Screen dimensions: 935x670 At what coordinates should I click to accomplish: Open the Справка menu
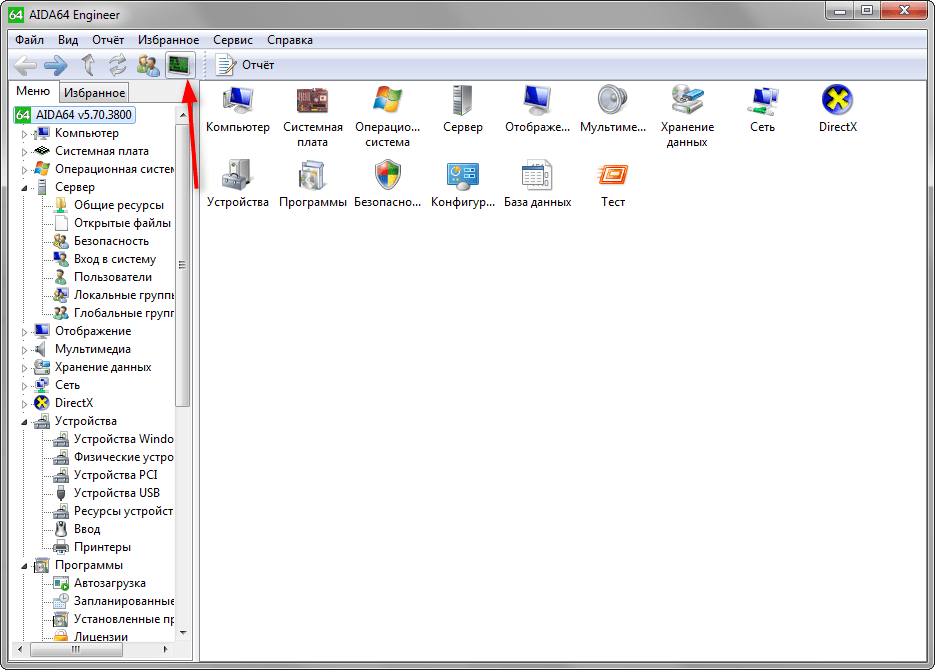click(x=289, y=40)
